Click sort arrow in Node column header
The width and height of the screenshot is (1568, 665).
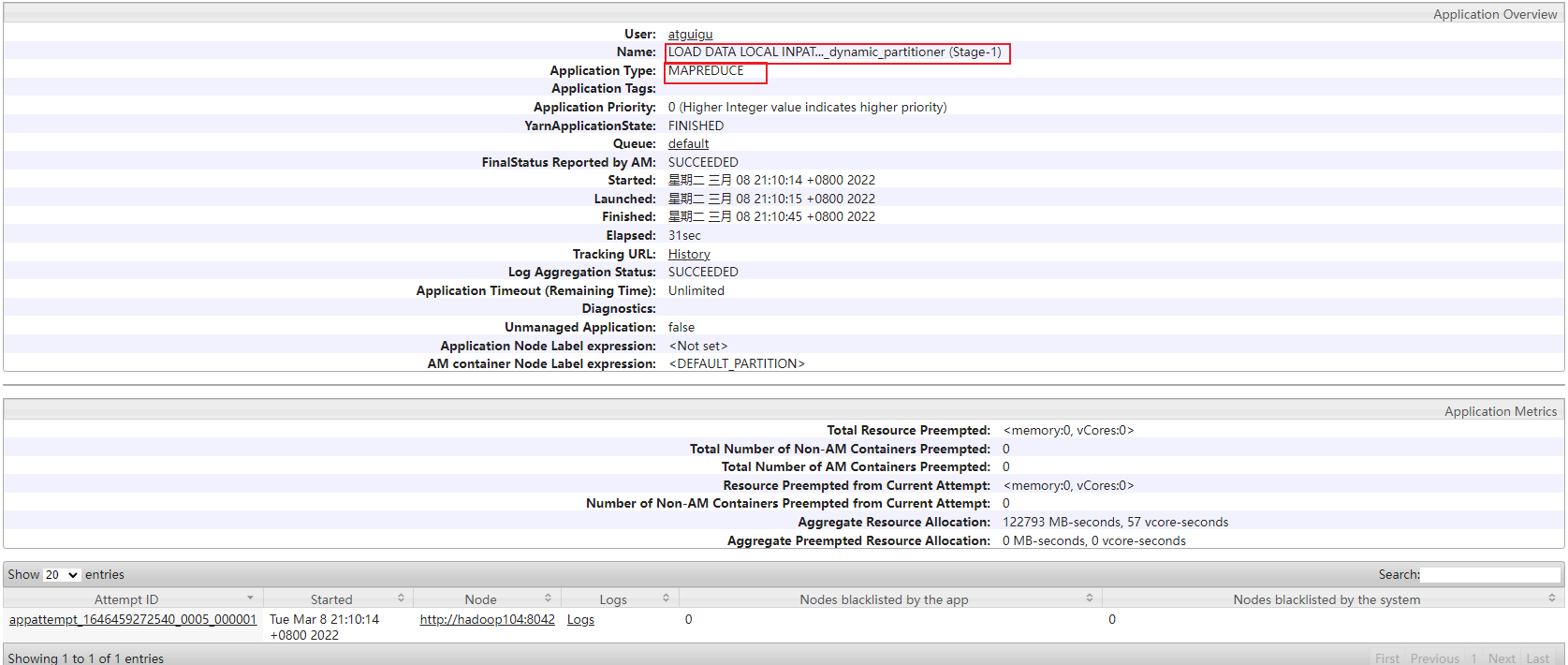pyautogui.click(x=549, y=598)
